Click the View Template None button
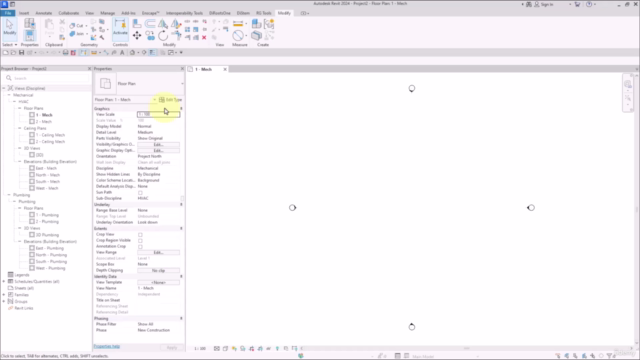This screenshot has width=640, height=360. 158,282
